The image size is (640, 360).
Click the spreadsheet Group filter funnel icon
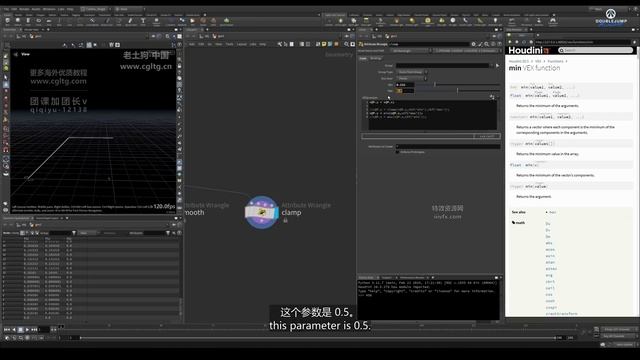[73, 233]
